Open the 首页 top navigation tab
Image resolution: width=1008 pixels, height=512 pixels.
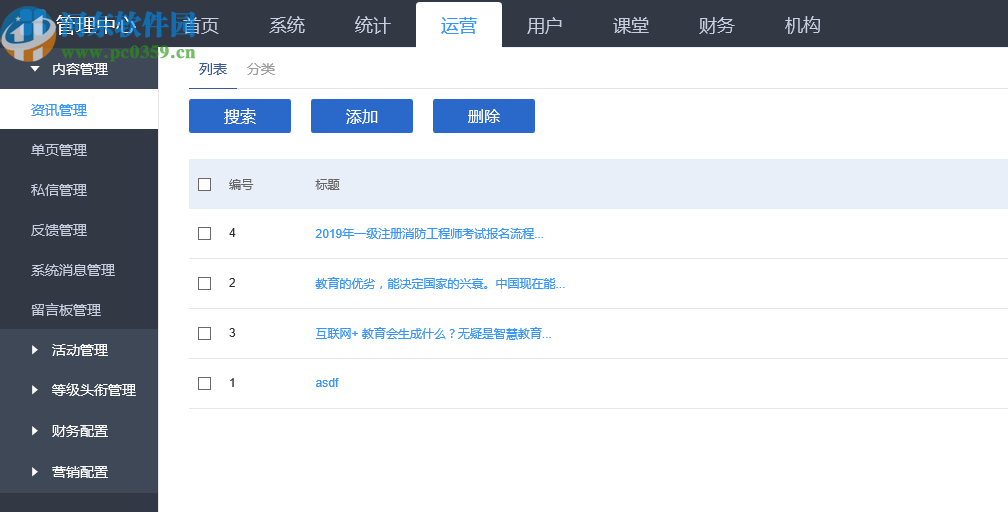coord(201,26)
